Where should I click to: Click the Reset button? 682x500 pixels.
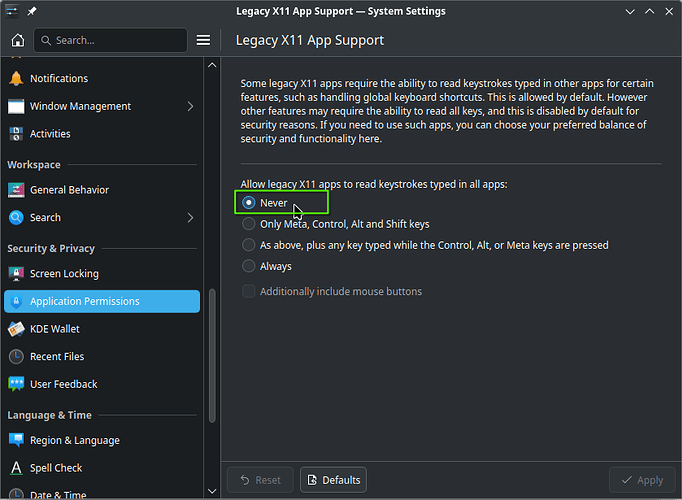click(260, 480)
